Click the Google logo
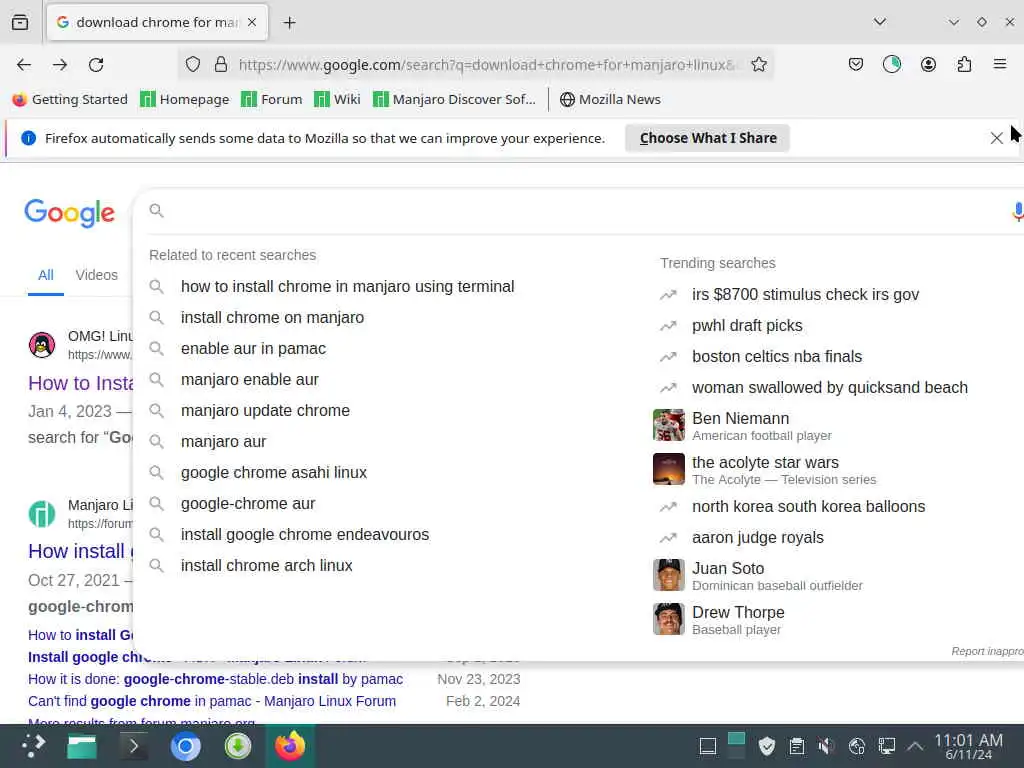 [x=70, y=212]
